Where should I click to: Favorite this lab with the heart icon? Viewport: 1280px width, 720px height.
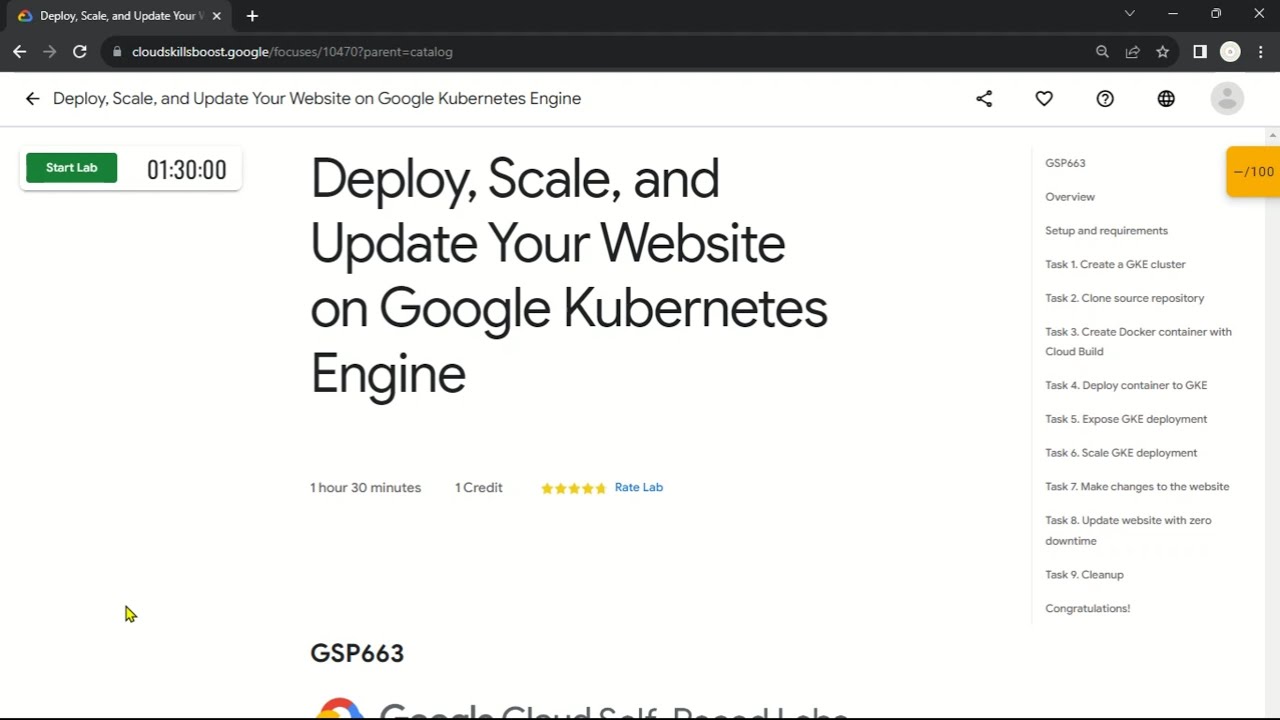(x=1044, y=98)
